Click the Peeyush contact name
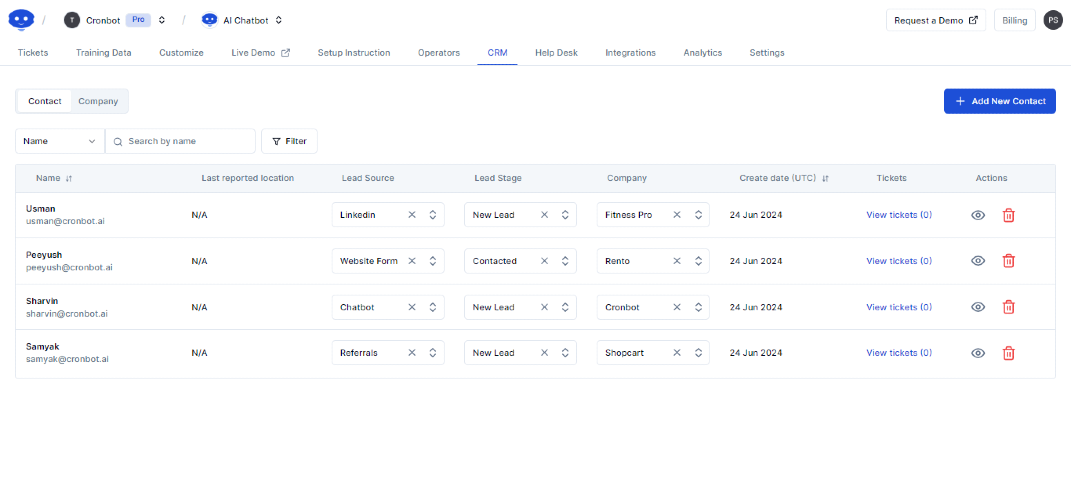This screenshot has width=1071, height=500. 44,255
